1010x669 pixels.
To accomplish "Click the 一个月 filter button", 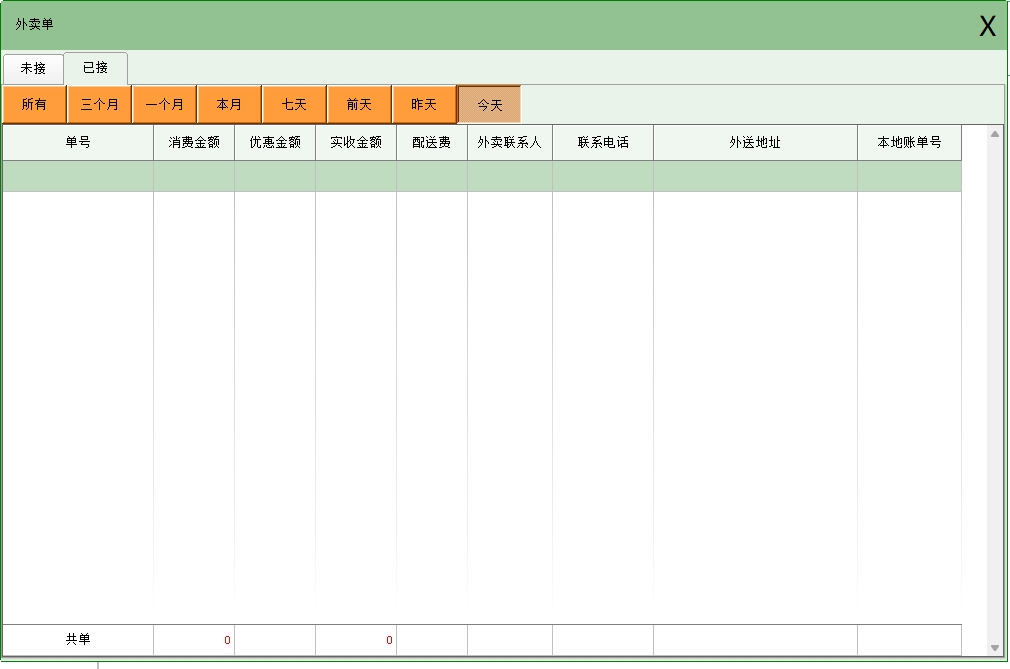I will click(x=164, y=104).
